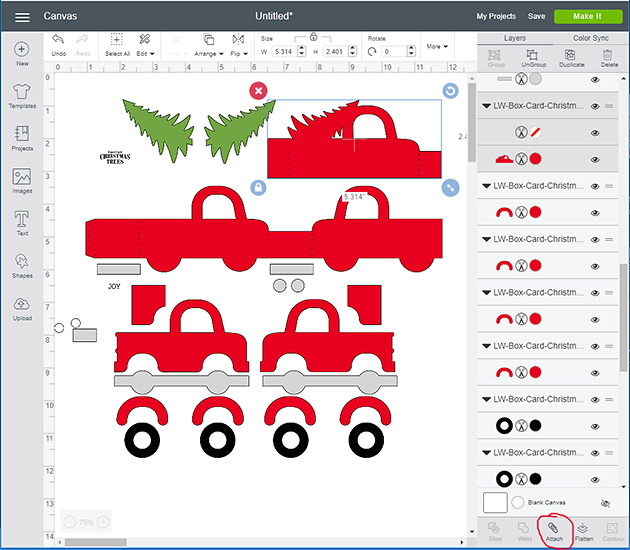Add Text to the canvas
The width and height of the screenshot is (630, 550).
tap(22, 223)
